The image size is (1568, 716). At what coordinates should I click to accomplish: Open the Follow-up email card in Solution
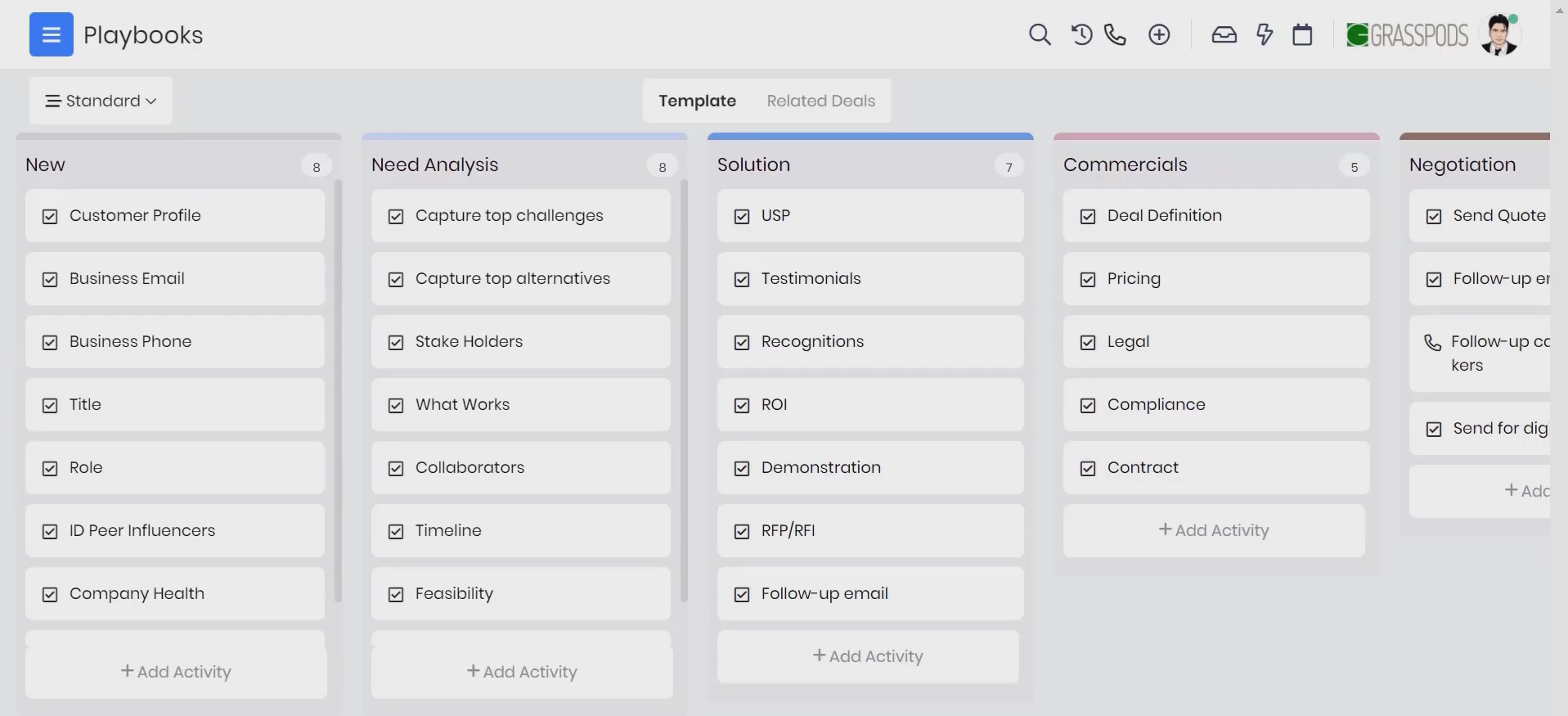pos(870,594)
